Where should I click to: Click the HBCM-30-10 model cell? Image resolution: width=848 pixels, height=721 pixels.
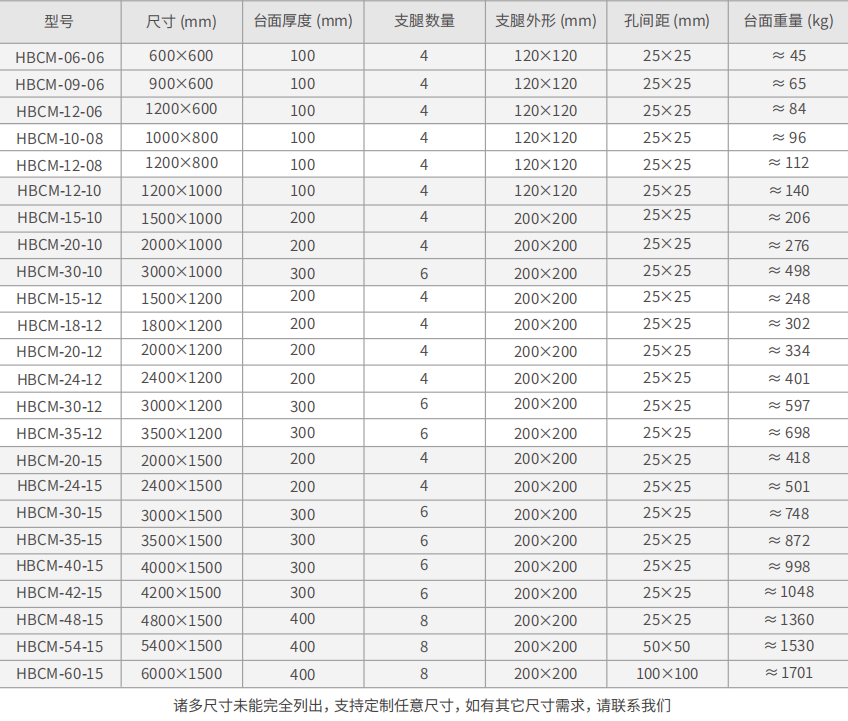click(x=60, y=272)
